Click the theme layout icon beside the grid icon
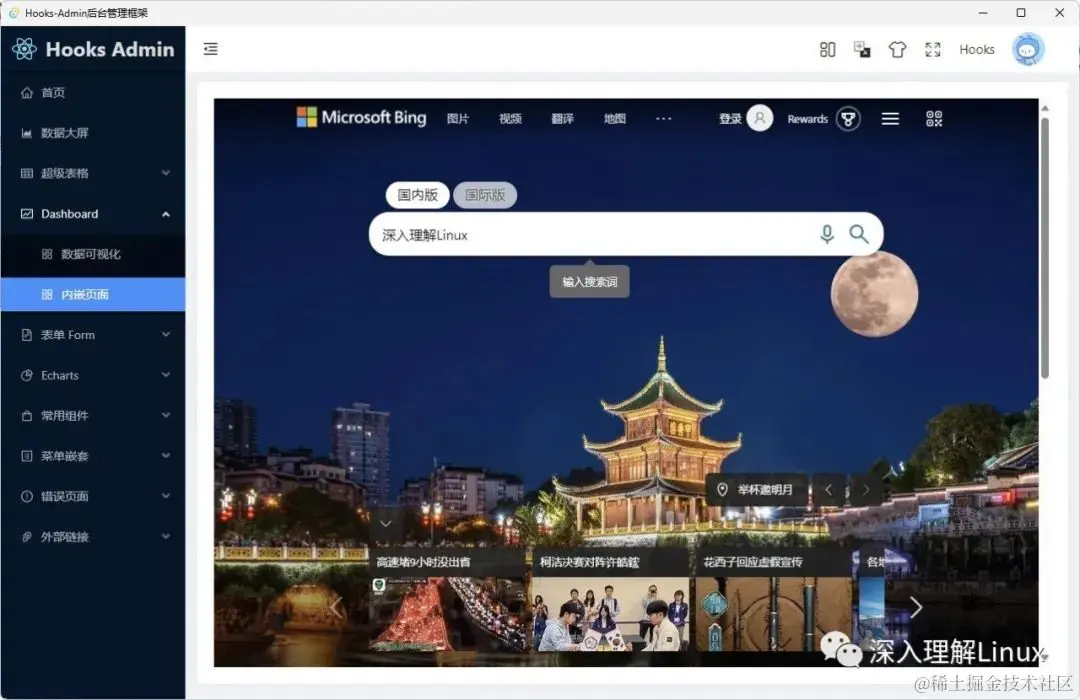The height and width of the screenshot is (700, 1080). point(862,49)
